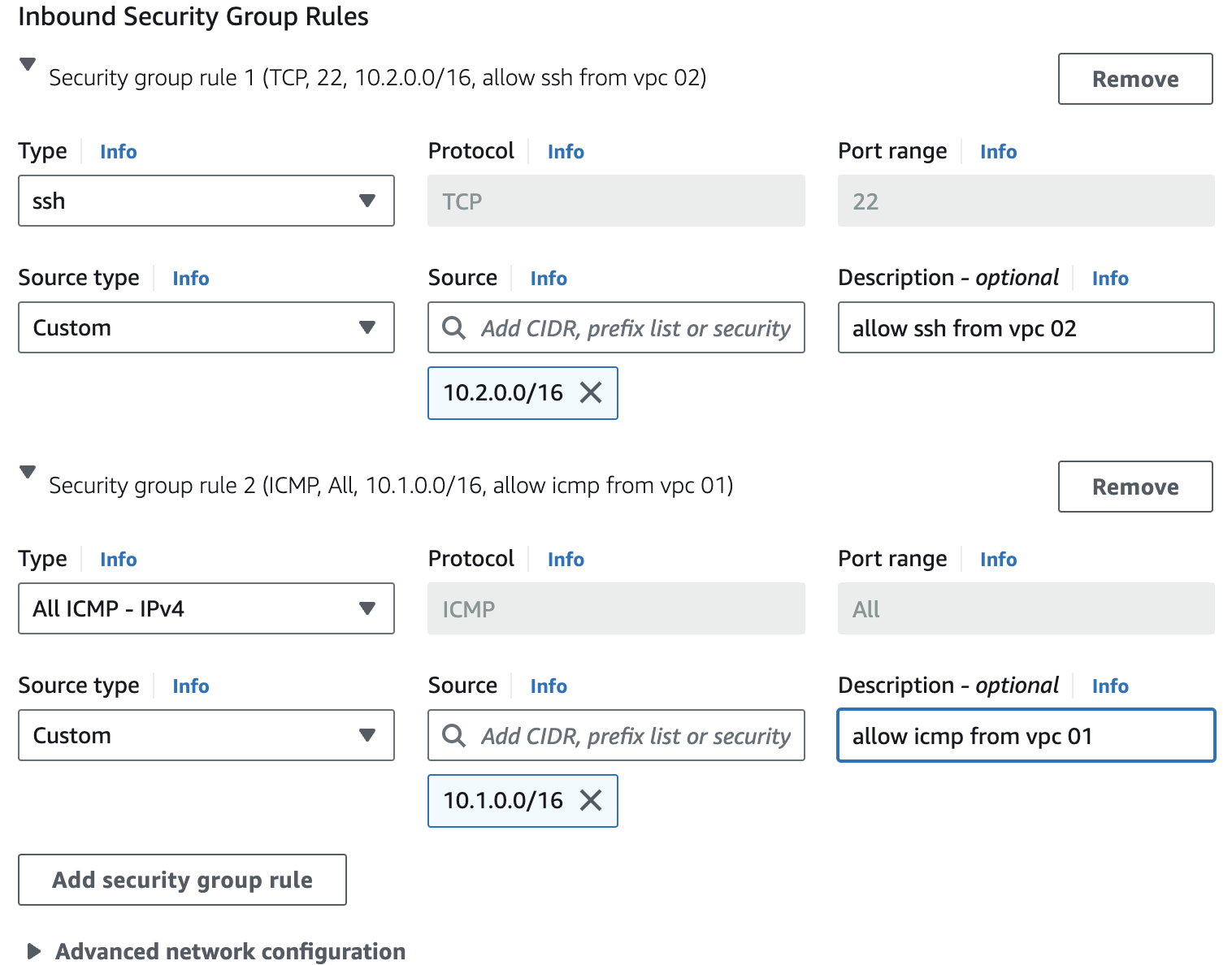Open Info link next to rule 2 Description

pyautogui.click(x=1110, y=686)
